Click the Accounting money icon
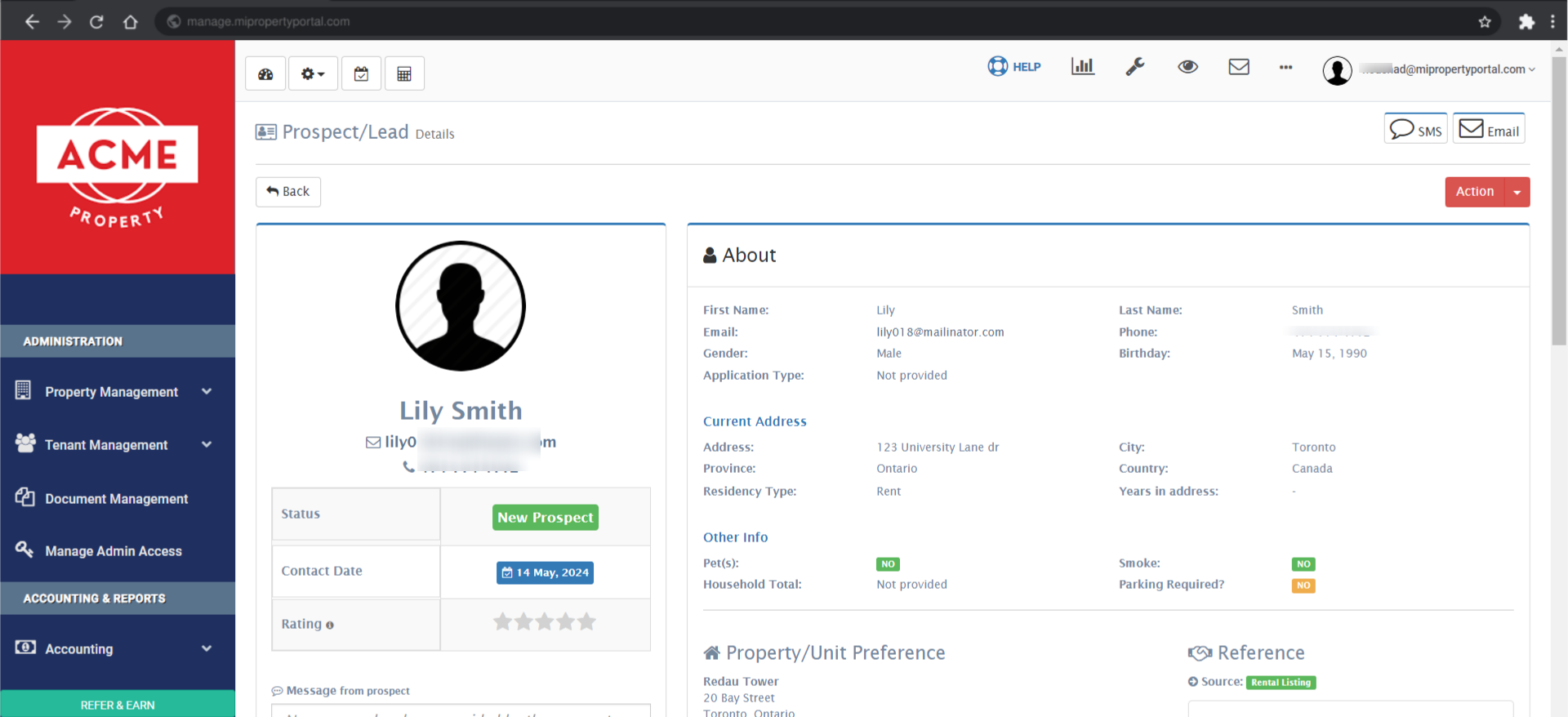1568x717 pixels. tap(25, 647)
